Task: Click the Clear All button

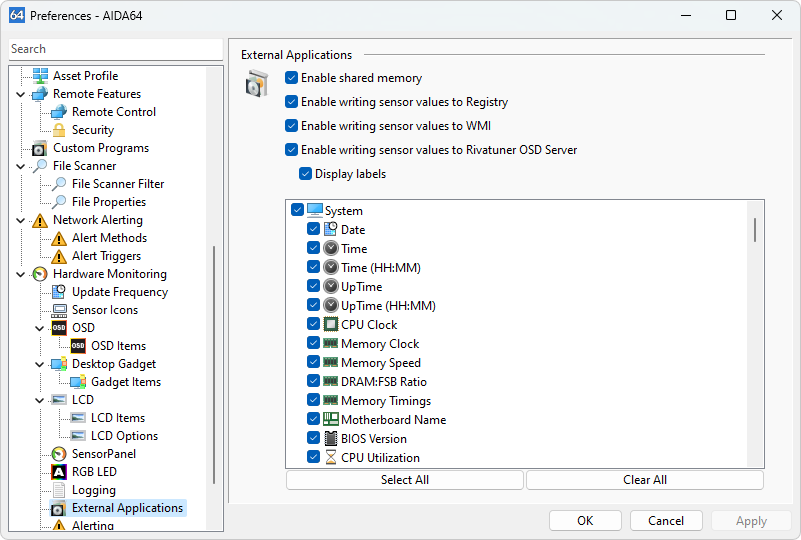Action: [x=644, y=480]
